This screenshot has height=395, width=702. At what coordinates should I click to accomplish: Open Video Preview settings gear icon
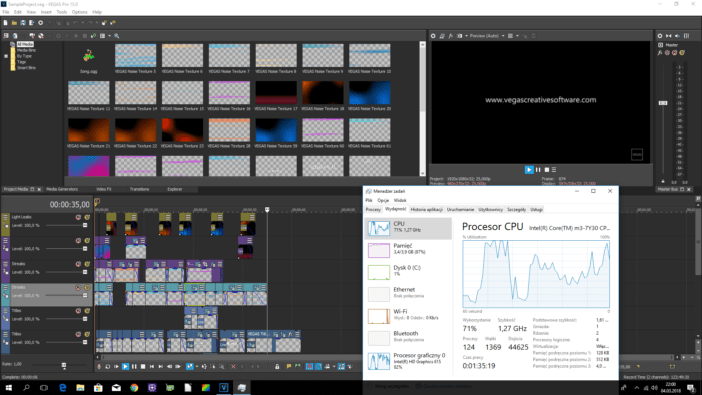[433, 36]
